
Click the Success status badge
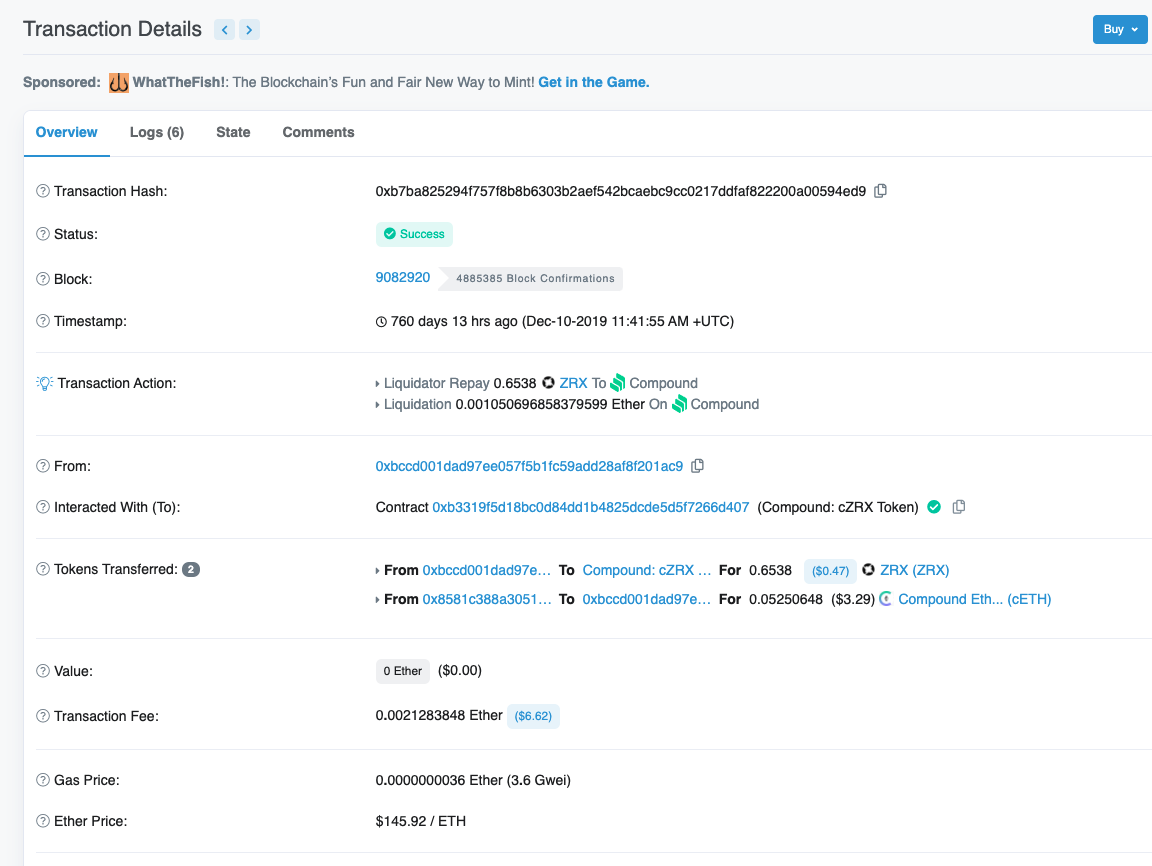tap(414, 234)
